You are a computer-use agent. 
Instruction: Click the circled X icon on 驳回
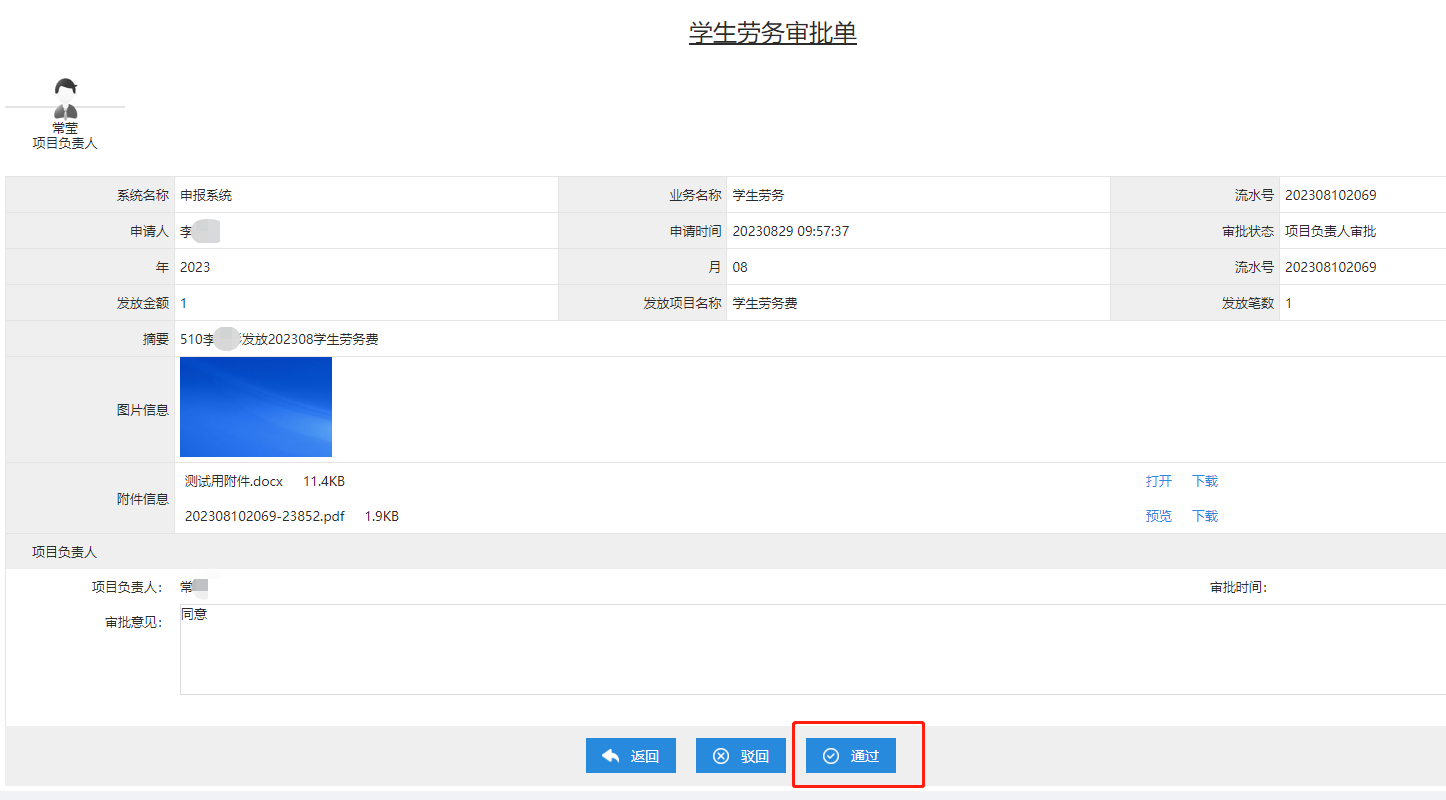720,756
